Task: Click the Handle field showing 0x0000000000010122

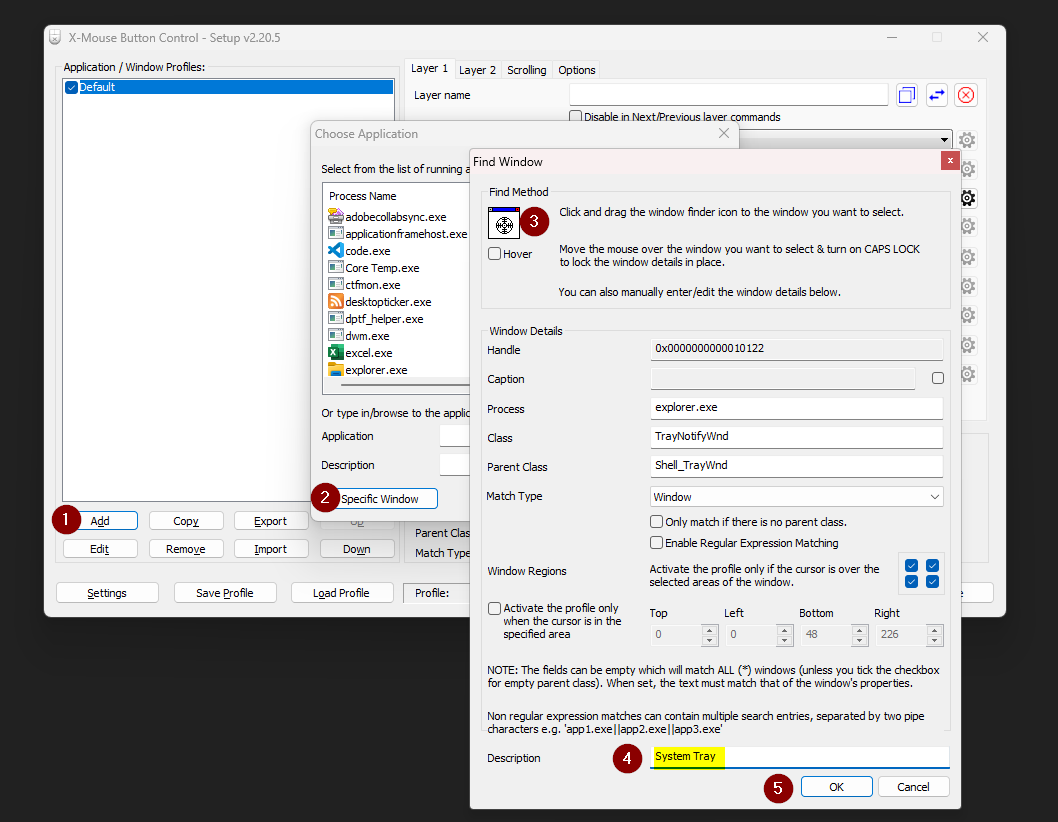Action: pos(797,349)
